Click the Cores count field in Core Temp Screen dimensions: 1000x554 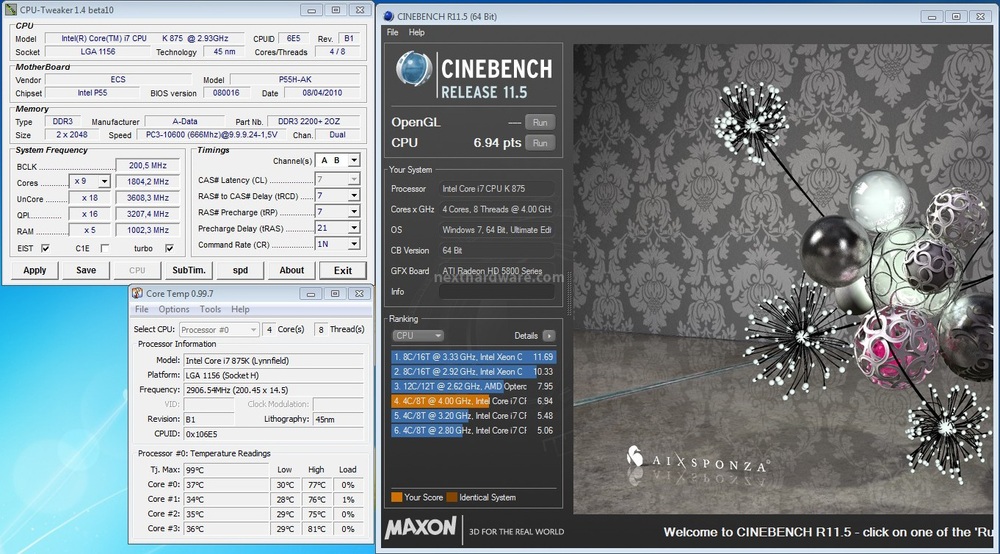point(269,330)
